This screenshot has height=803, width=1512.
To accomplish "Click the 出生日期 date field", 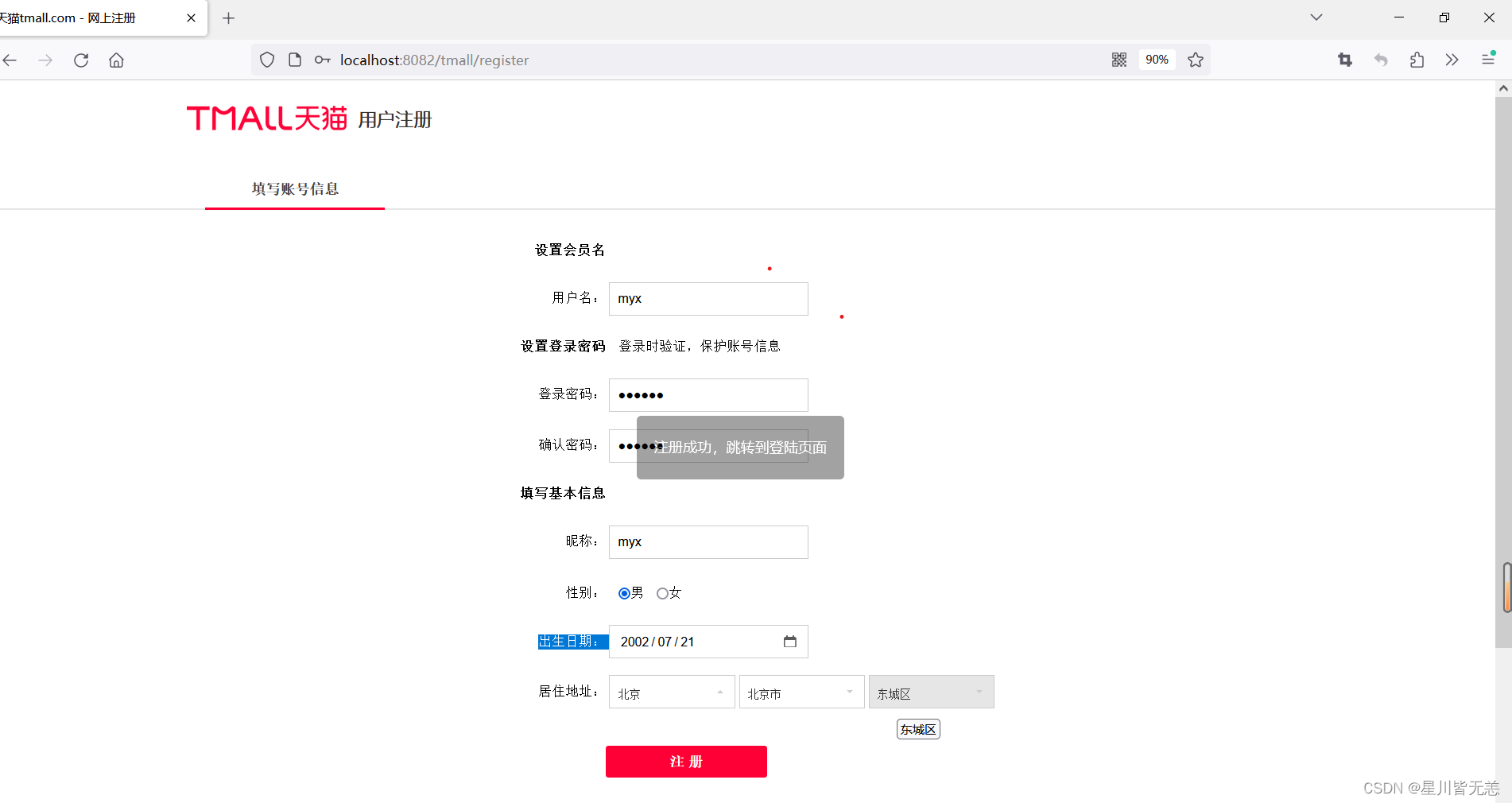I will [x=708, y=642].
